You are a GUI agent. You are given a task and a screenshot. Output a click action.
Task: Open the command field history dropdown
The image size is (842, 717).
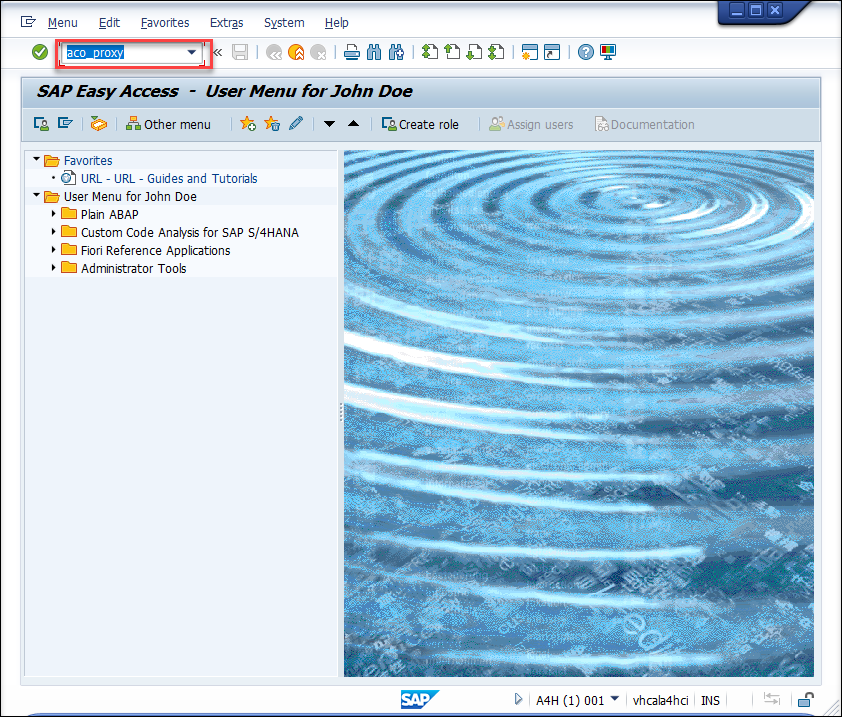point(192,52)
